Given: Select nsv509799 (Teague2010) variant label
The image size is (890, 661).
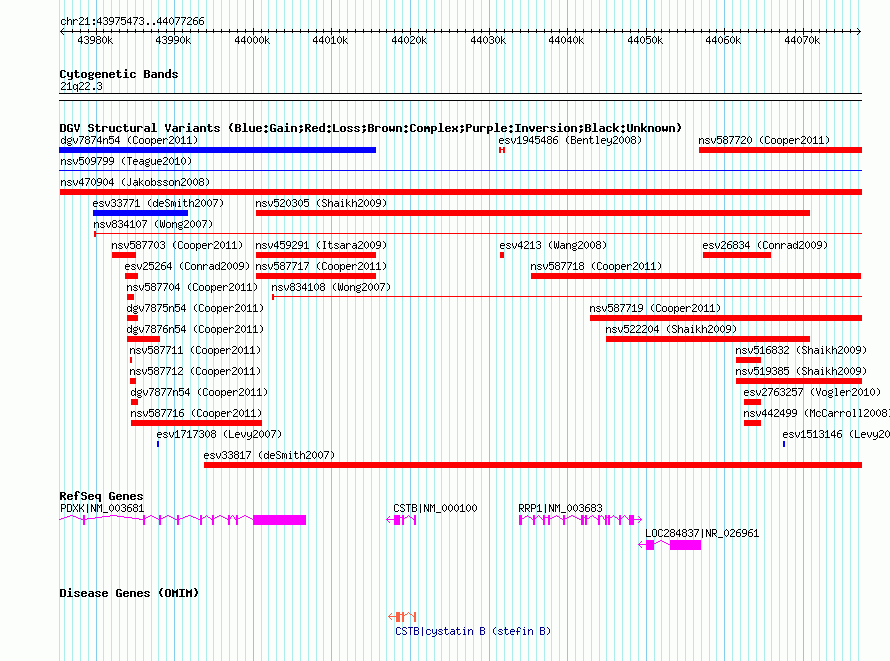Looking at the screenshot, I should pos(126,161).
